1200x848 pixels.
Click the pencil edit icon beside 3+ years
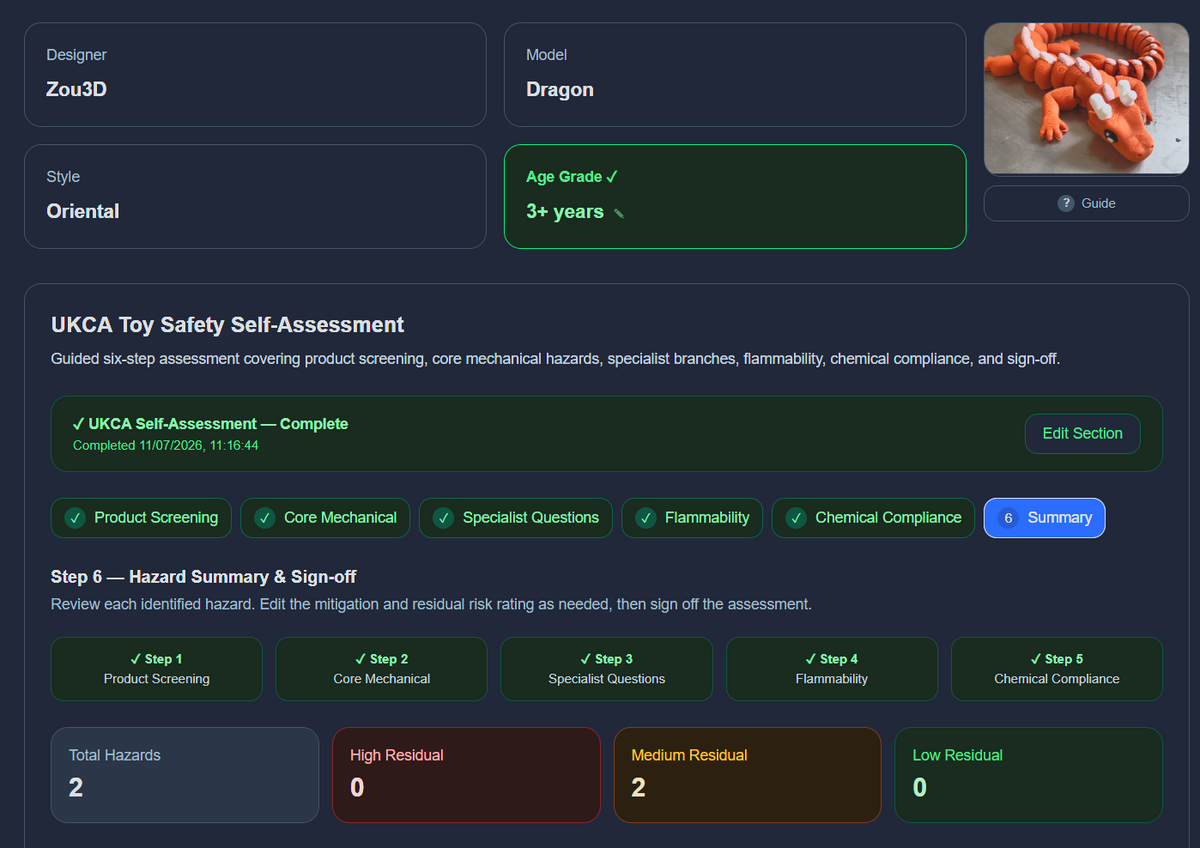click(x=619, y=213)
